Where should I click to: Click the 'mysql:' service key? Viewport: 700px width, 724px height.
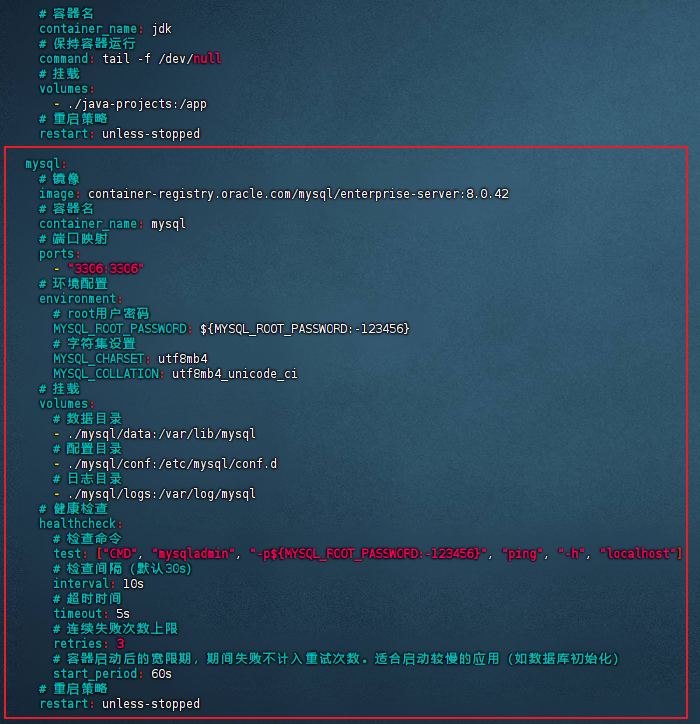pos(46,164)
